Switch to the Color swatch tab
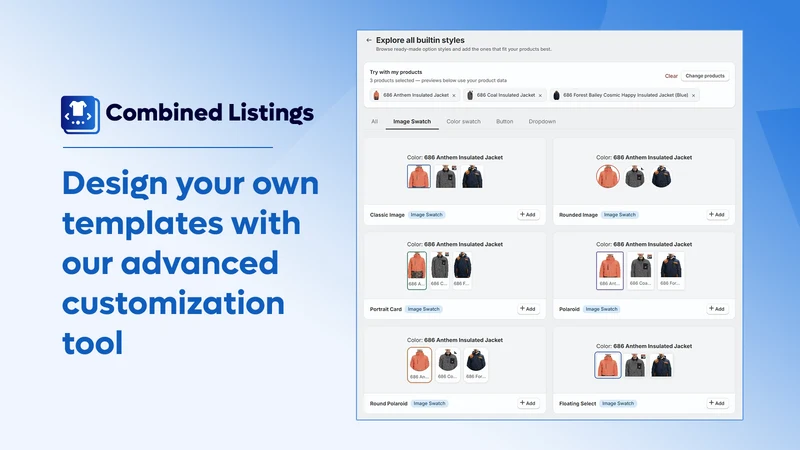Screen dimensions: 800x450 coord(463,121)
